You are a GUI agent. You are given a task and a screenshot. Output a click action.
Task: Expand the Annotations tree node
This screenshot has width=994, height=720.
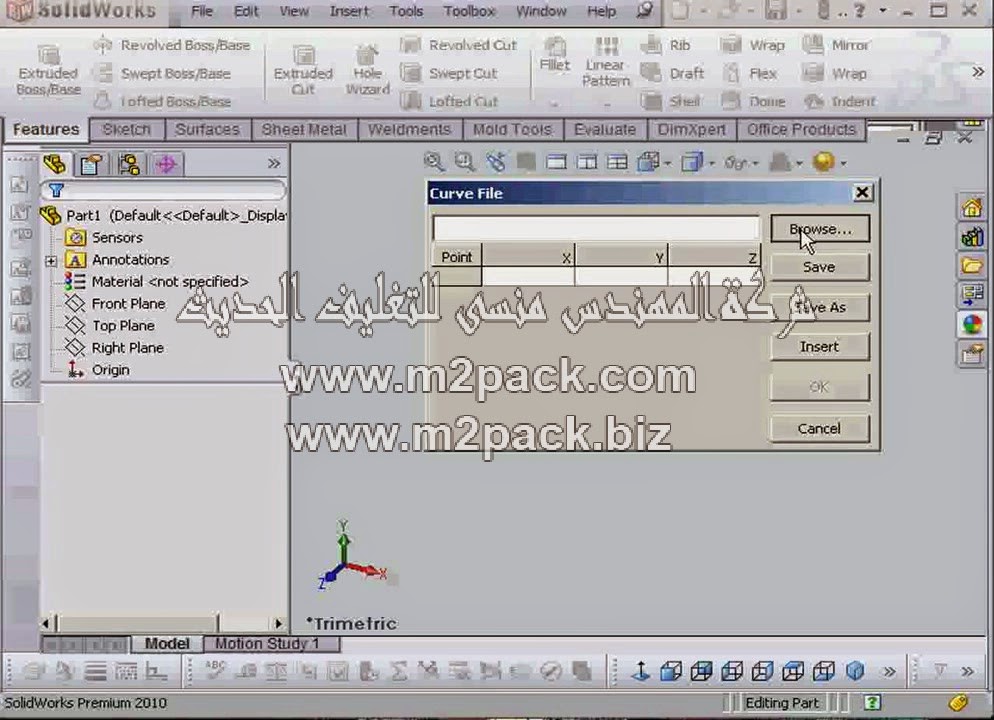(51, 260)
